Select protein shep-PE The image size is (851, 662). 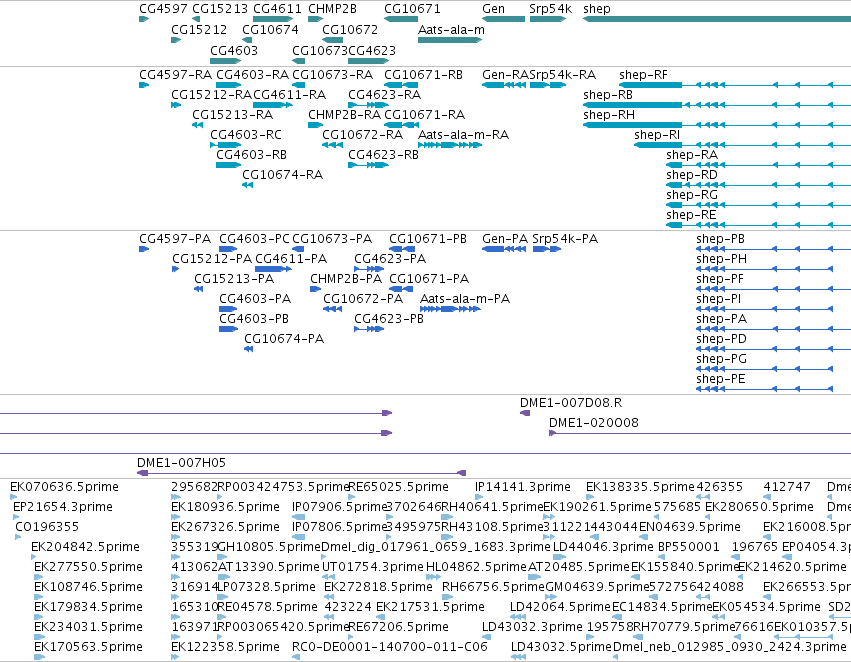720,379
